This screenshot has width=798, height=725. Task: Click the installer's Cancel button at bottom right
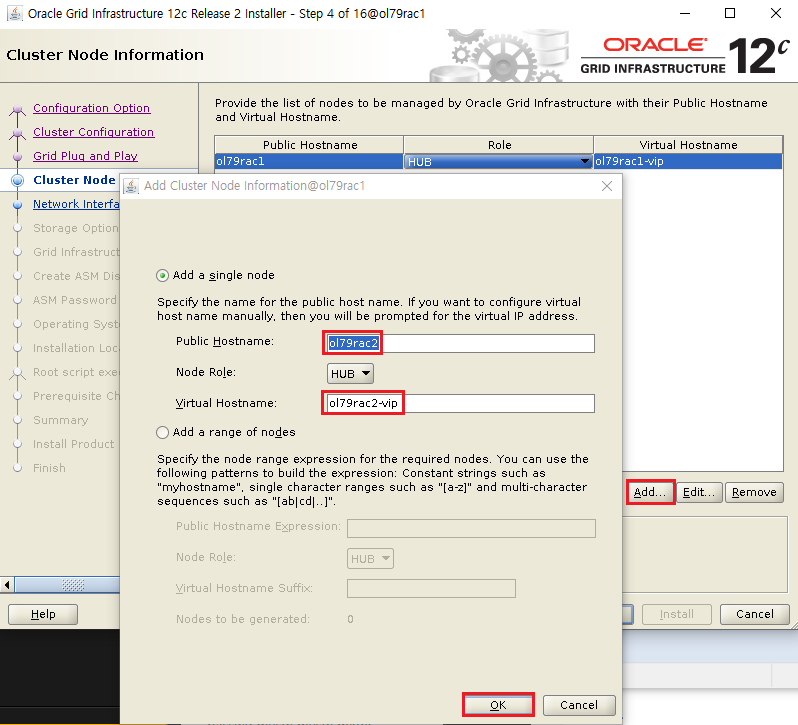(x=755, y=614)
